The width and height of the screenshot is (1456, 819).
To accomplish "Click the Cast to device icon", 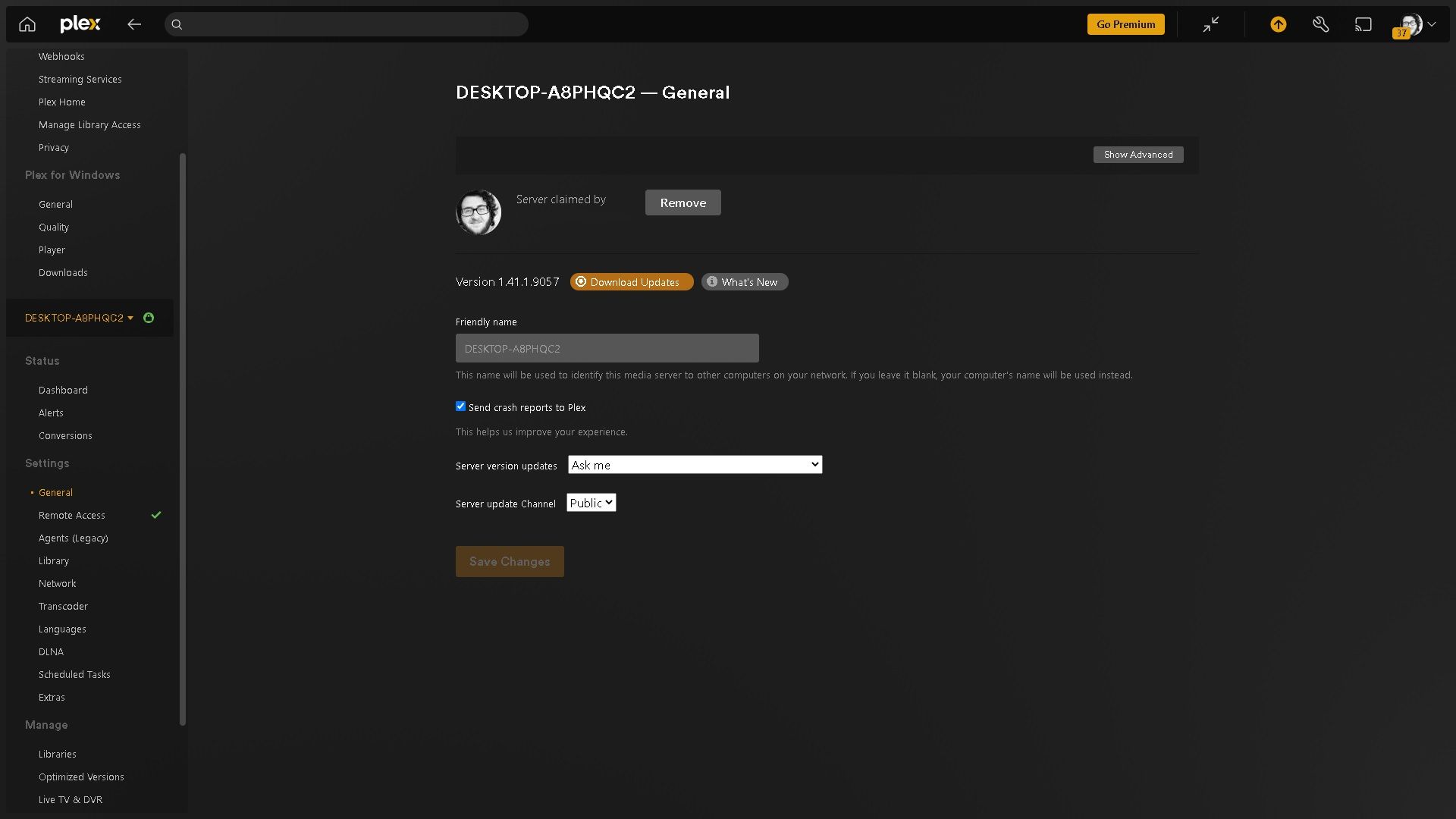I will tap(1363, 24).
